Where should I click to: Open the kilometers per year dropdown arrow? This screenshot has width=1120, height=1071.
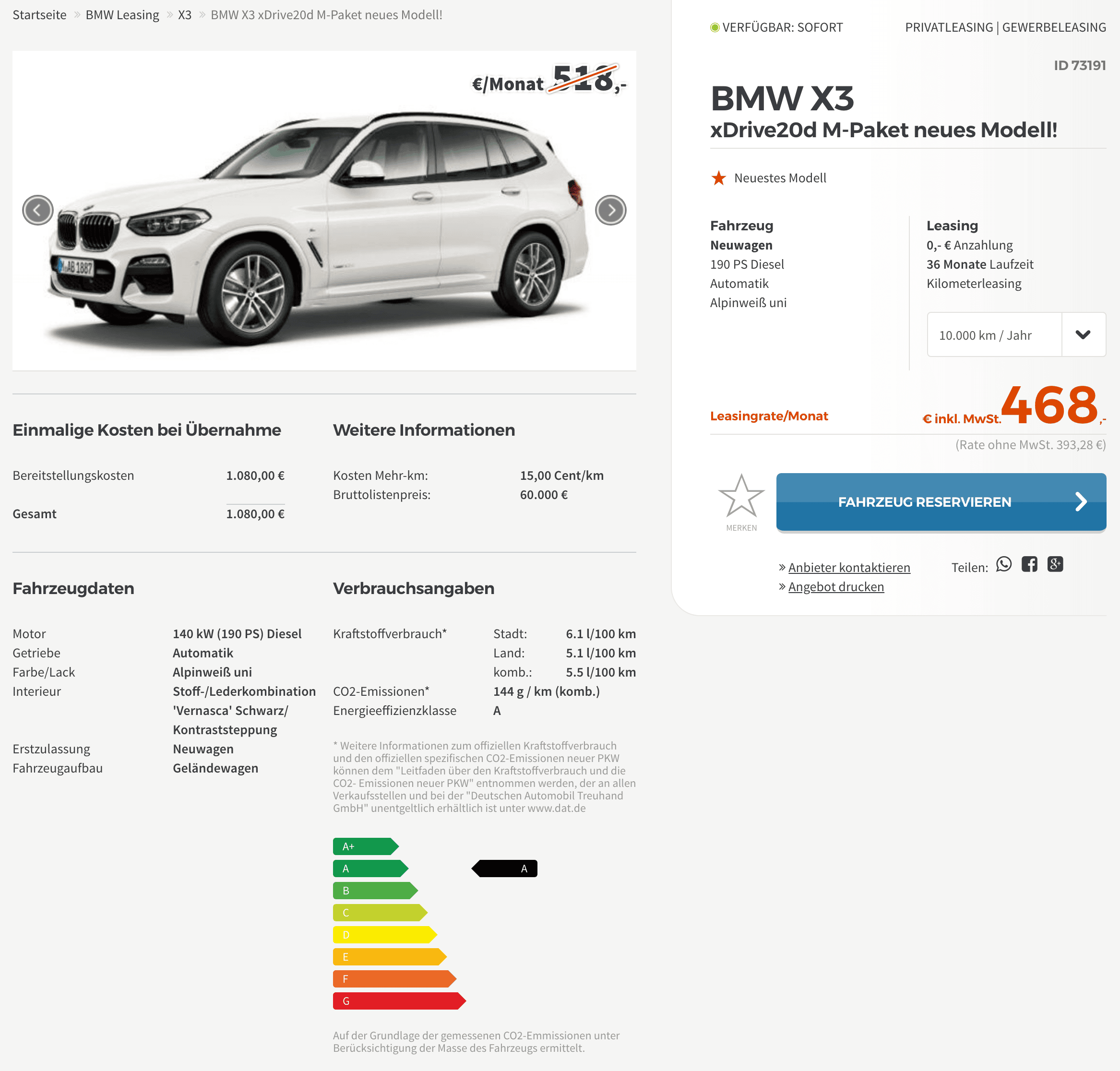[1083, 334]
